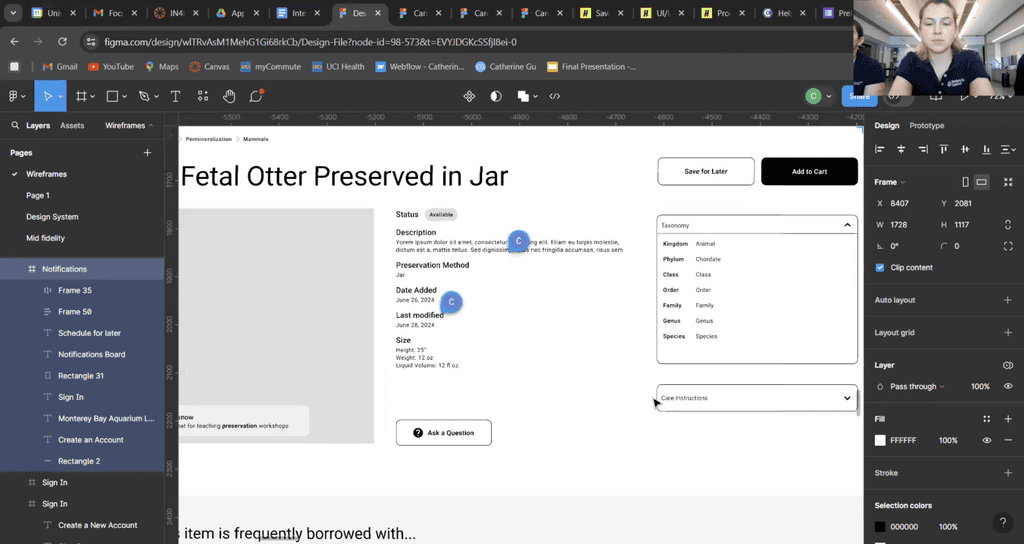This screenshot has height=544, width=1024.
Task: Add a Stroke with plus
Action: pos(1008,473)
